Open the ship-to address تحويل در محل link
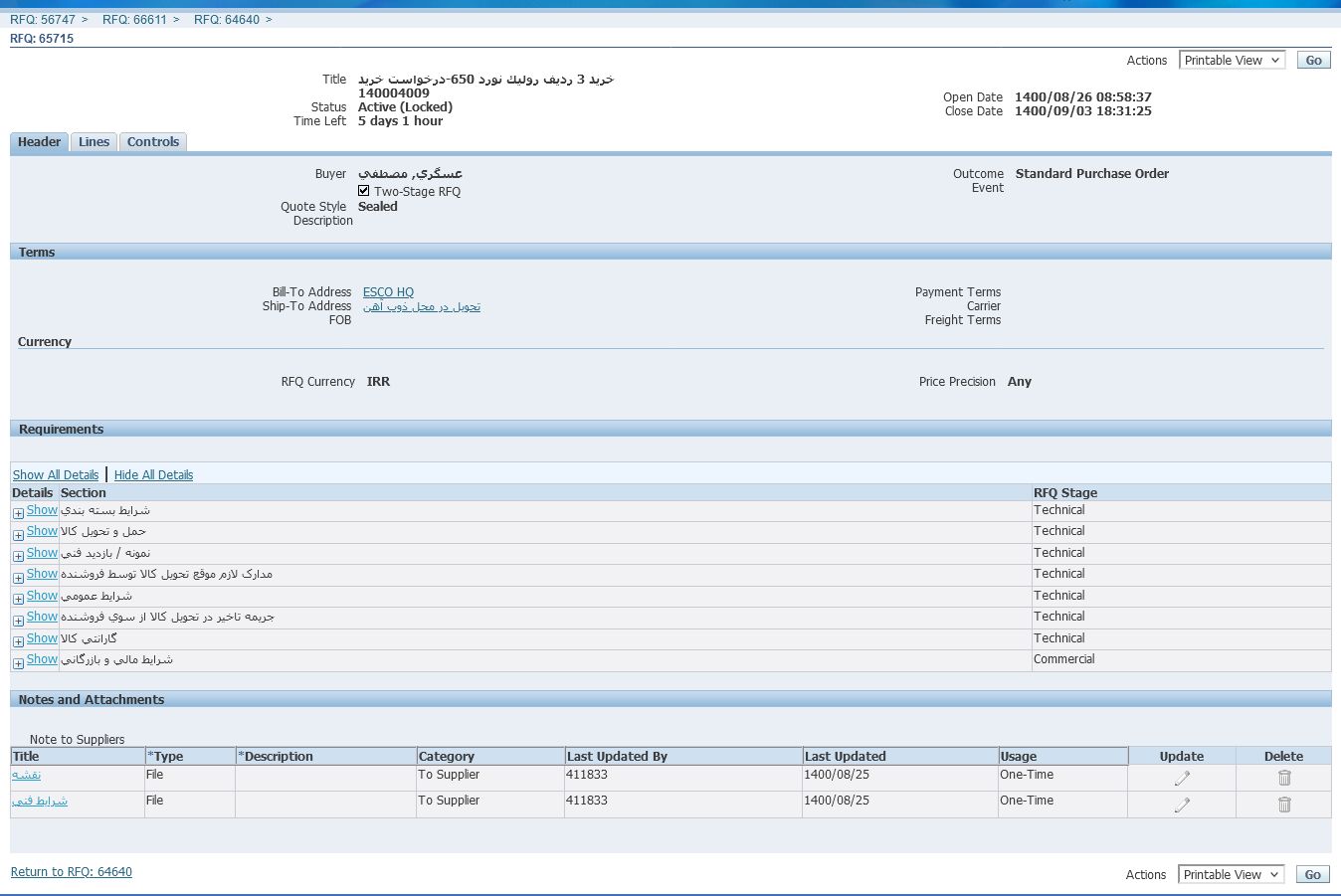Image resolution: width=1341 pixels, height=896 pixels. pyautogui.click(x=422, y=306)
